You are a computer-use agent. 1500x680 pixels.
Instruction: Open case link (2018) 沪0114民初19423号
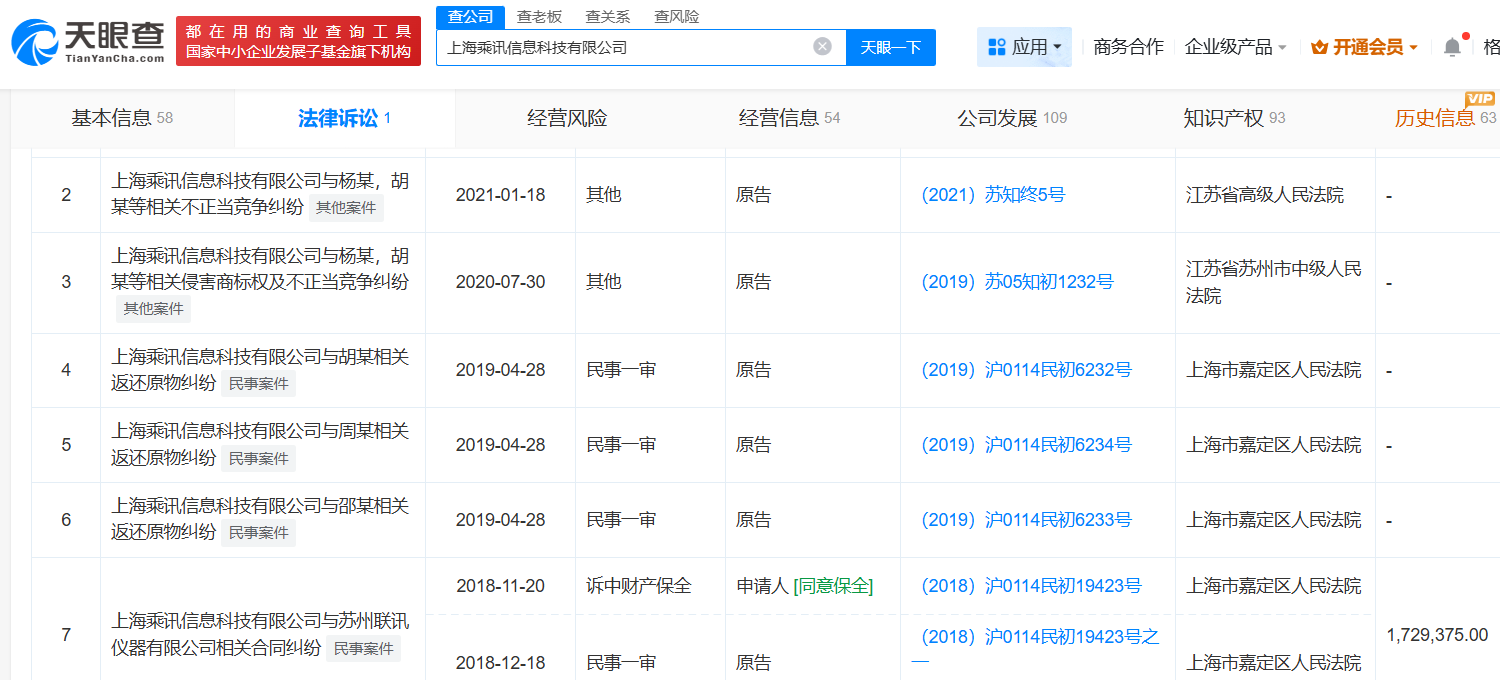(1031, 586)
